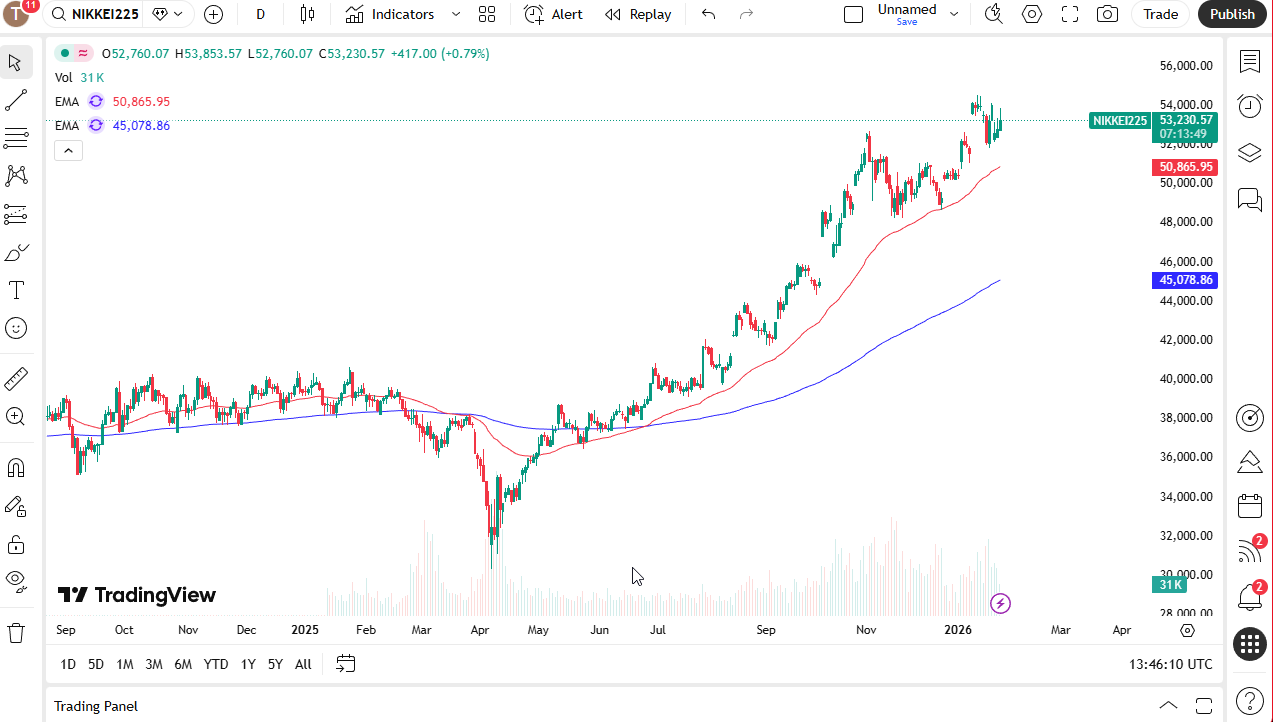Collapse the Trading Panel with chevron
Viewport: 1273px width, 722px height.
click(1168, 706)
